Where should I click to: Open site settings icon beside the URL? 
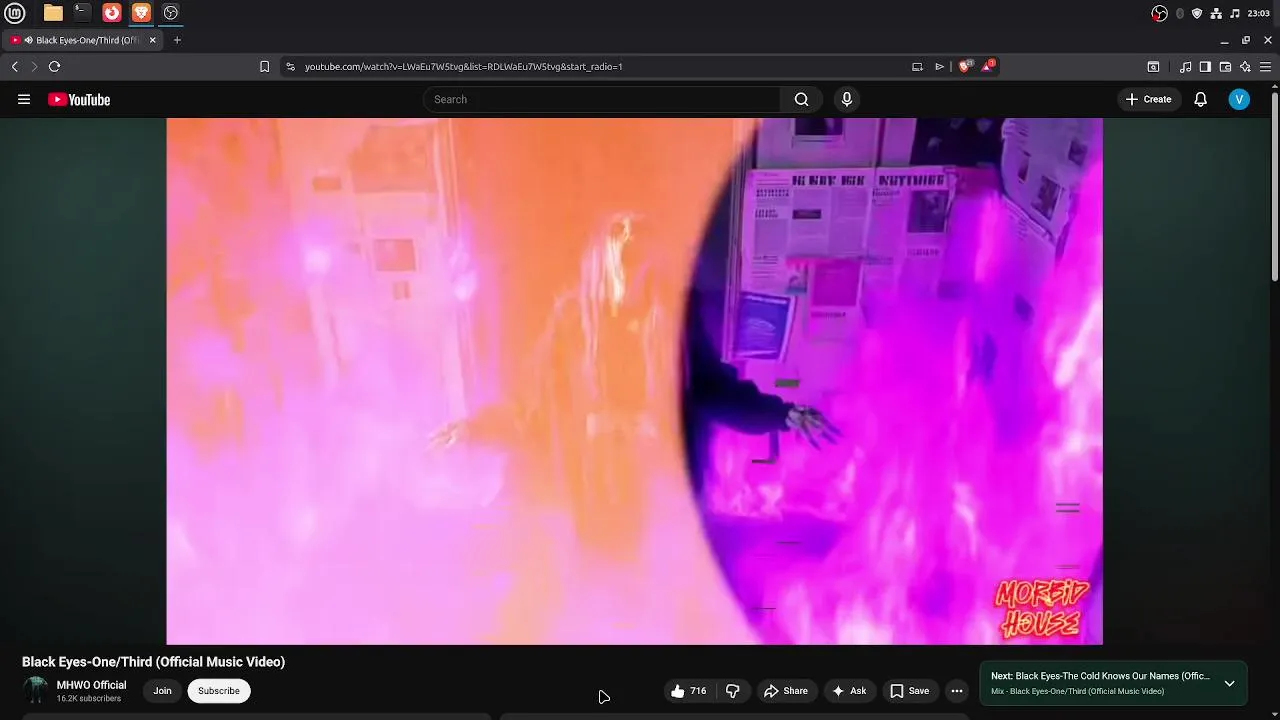pos(290,66)
